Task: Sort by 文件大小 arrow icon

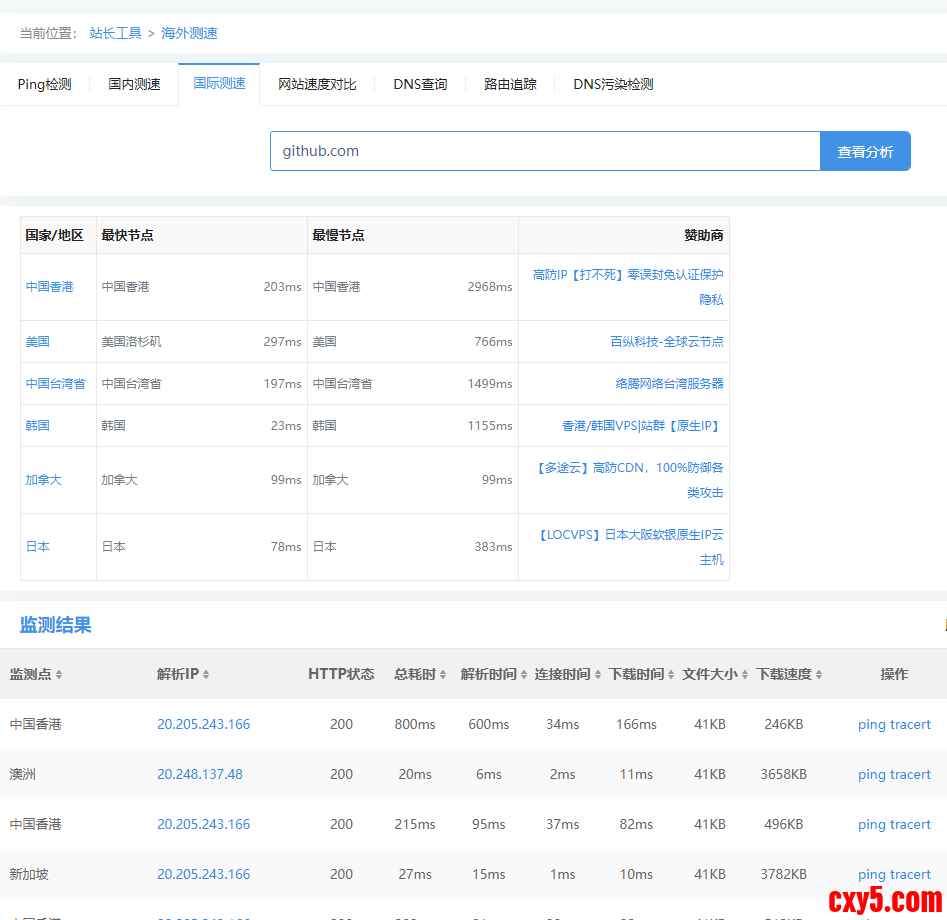Action: [x=746, y=675]
